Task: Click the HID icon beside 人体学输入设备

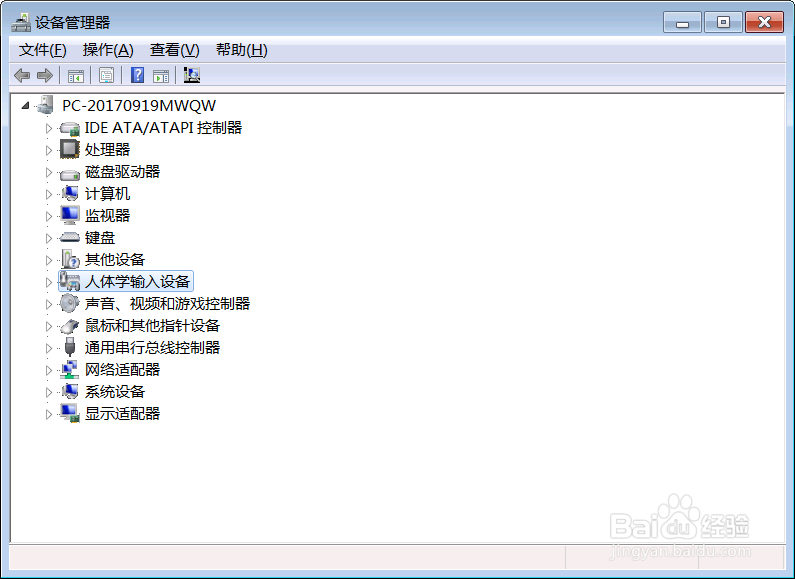Action: point(69,281)
